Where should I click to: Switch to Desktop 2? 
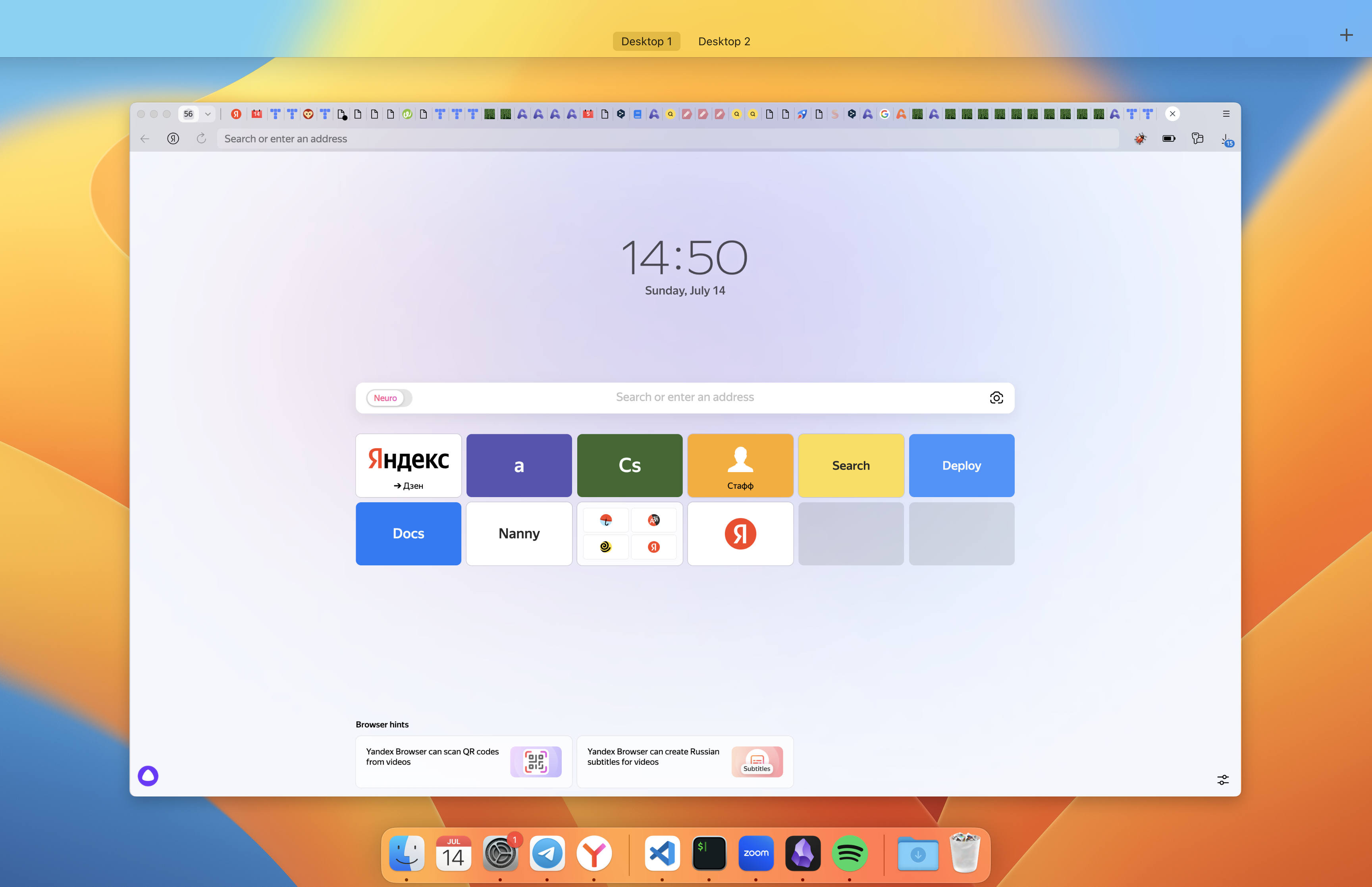(x=724, y=41)
